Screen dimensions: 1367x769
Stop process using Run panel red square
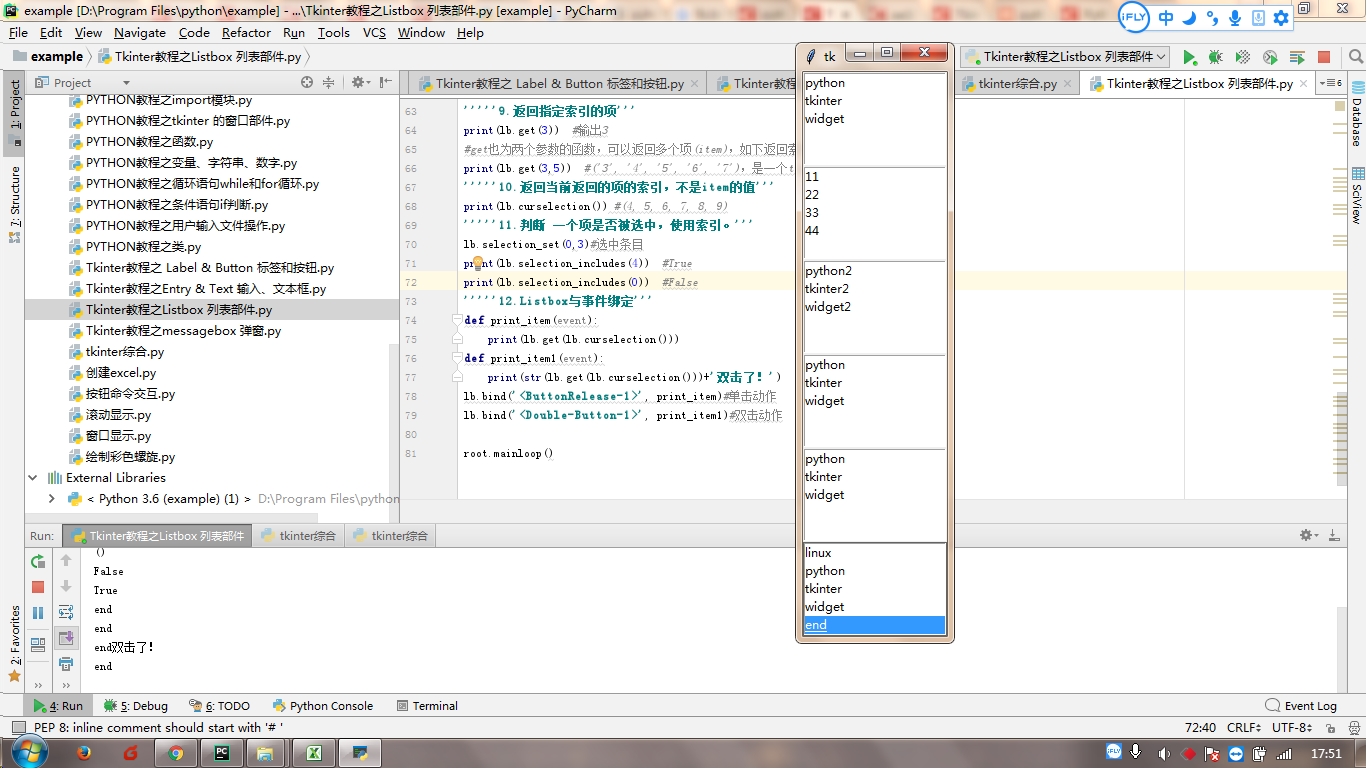click(38, 587)
